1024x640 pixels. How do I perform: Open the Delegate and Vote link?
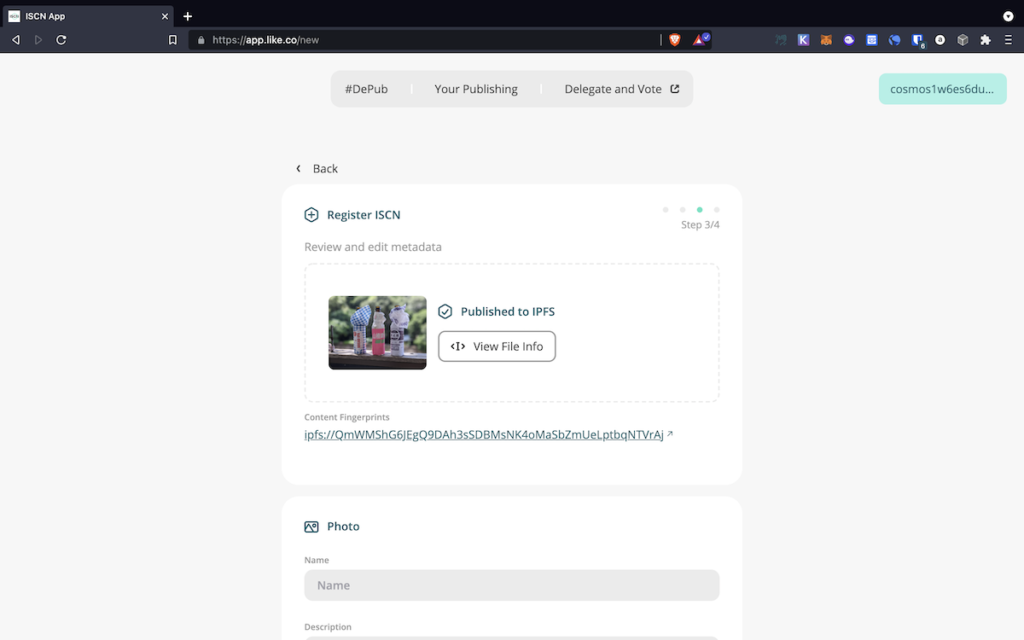621,89
